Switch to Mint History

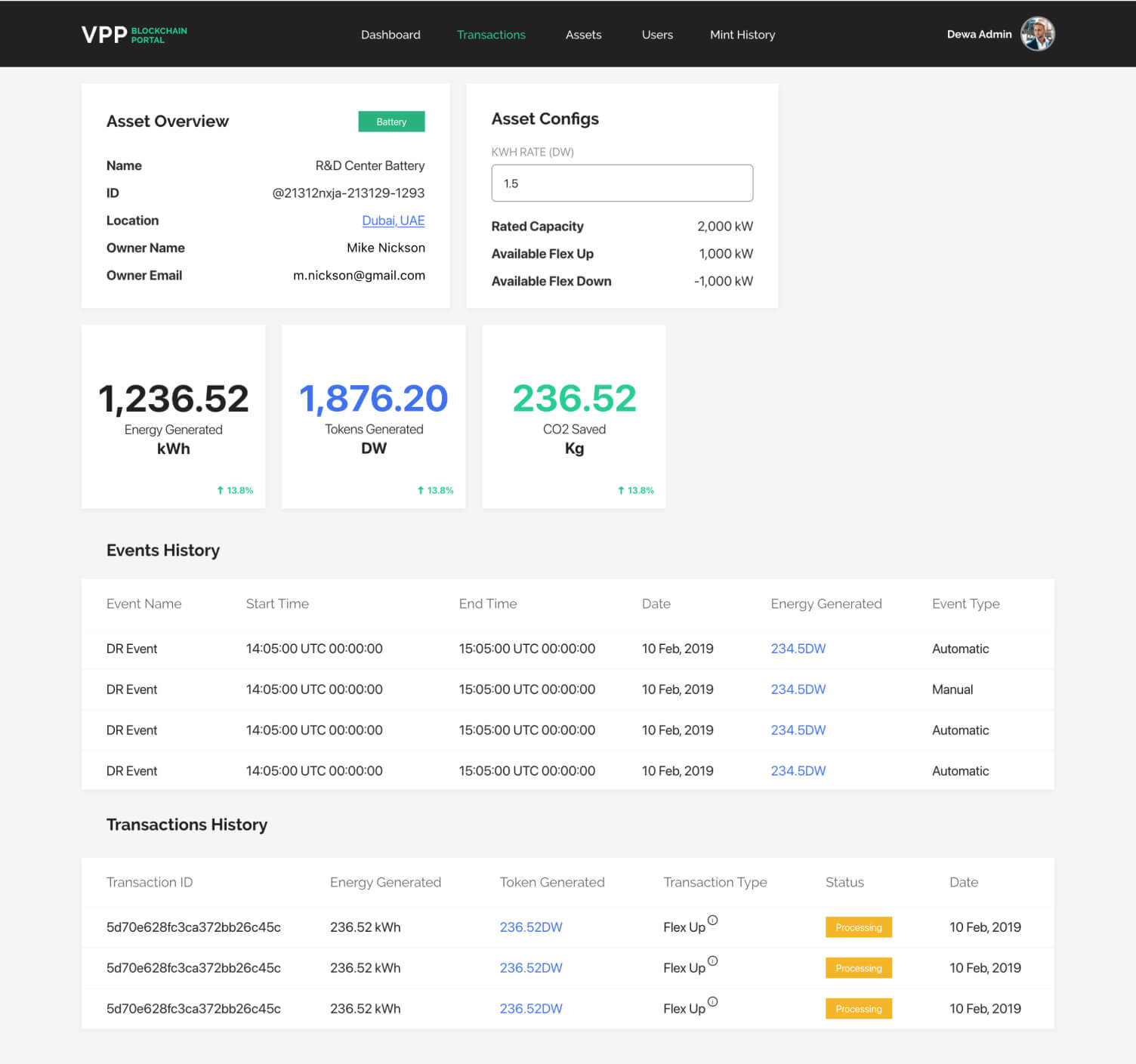[742, 35]
